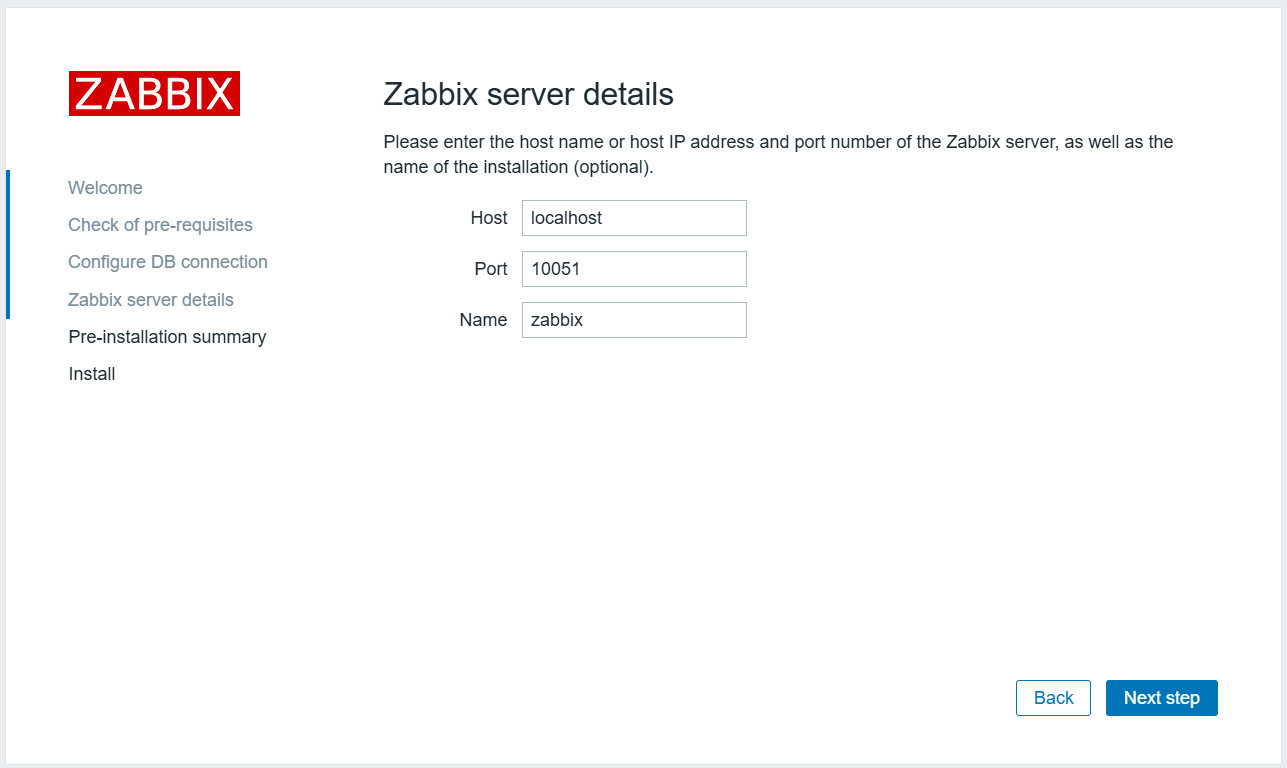
Task: Click the 'name of the installation (optional)' text
Action: tap(518, 168)
